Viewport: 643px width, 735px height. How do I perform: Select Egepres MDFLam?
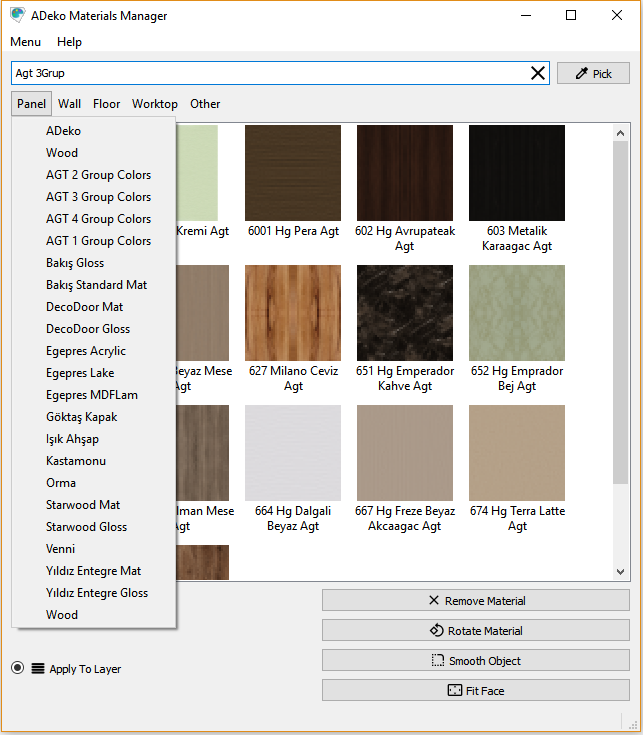(94, 395)
